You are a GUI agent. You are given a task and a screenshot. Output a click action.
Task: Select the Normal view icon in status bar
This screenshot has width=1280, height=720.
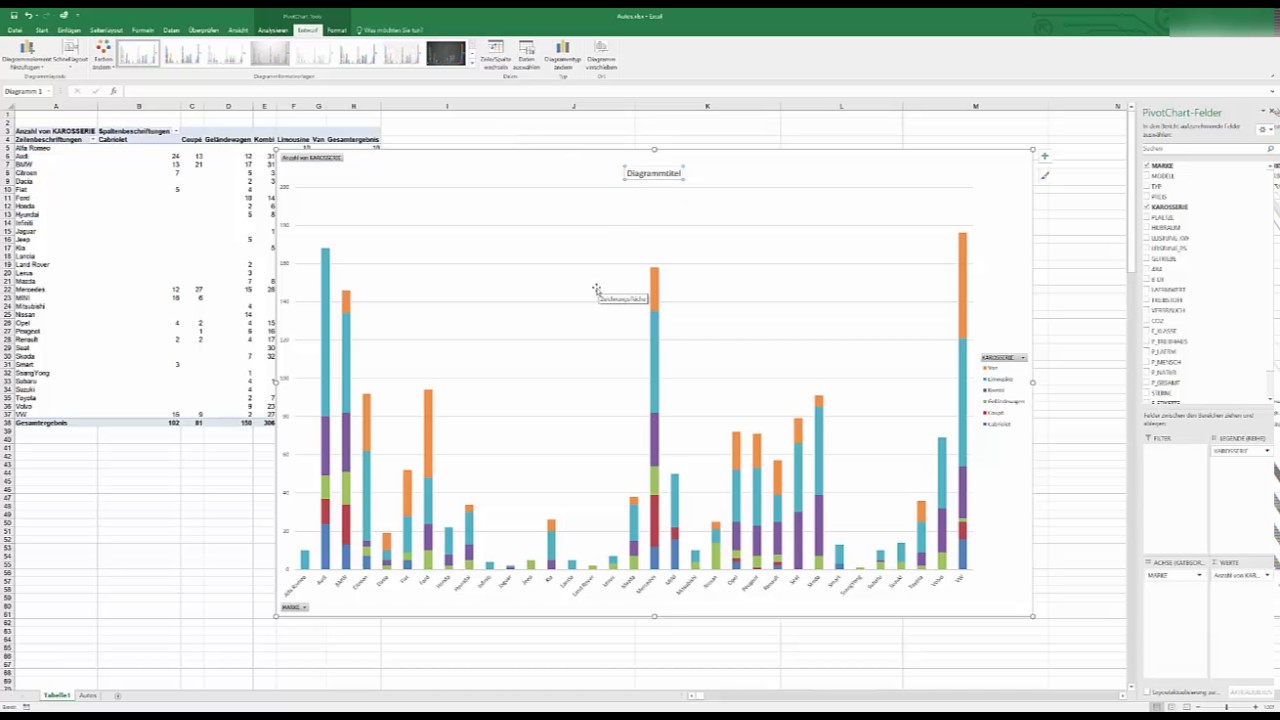point(1157,707)
